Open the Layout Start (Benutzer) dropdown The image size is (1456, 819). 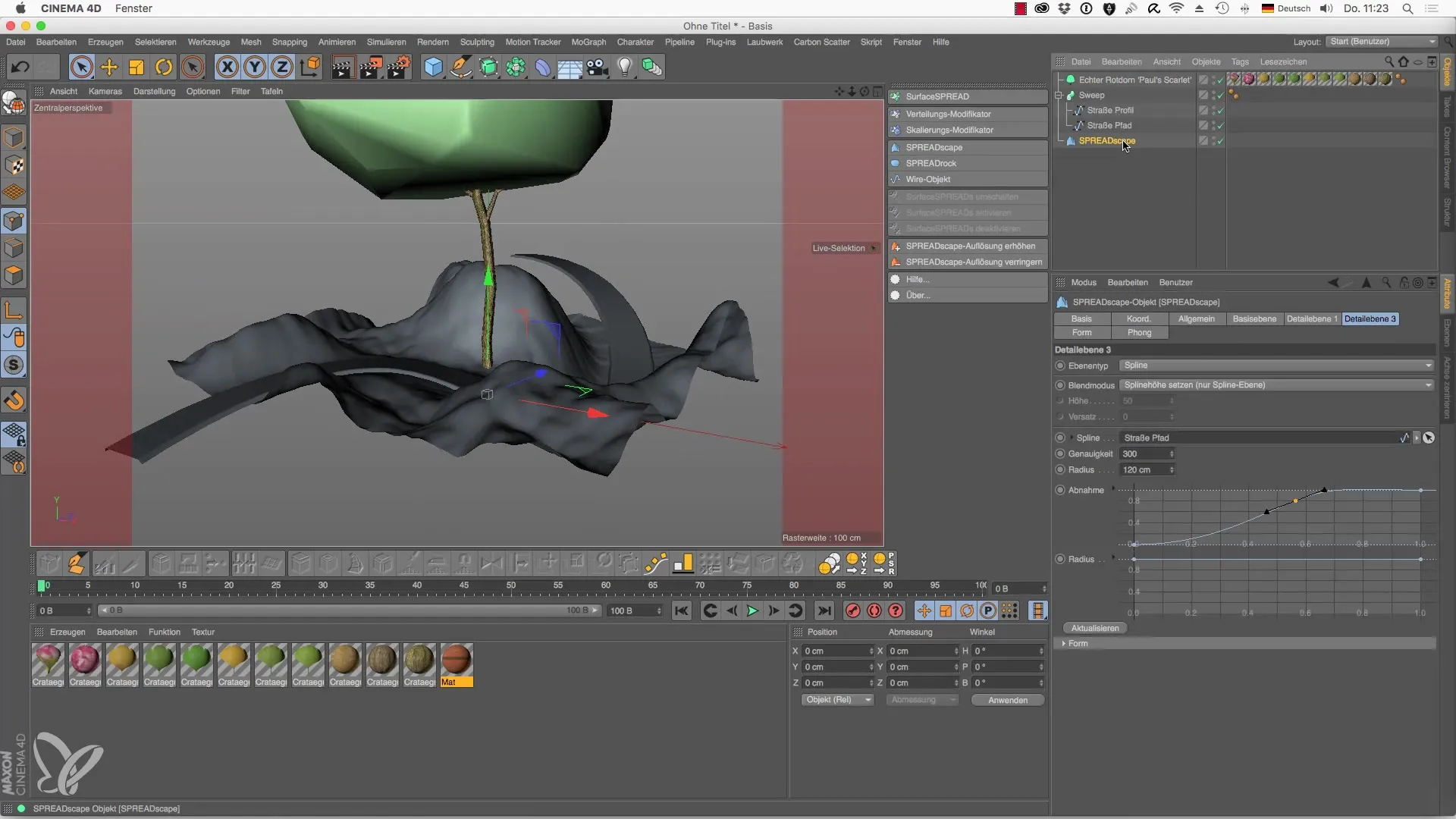[1382, 42]
